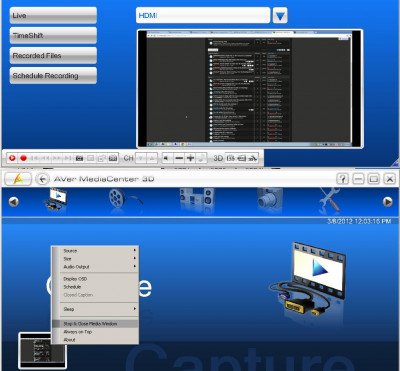
Task: Mute audio with the speaker icon
Action: (168, 158)
